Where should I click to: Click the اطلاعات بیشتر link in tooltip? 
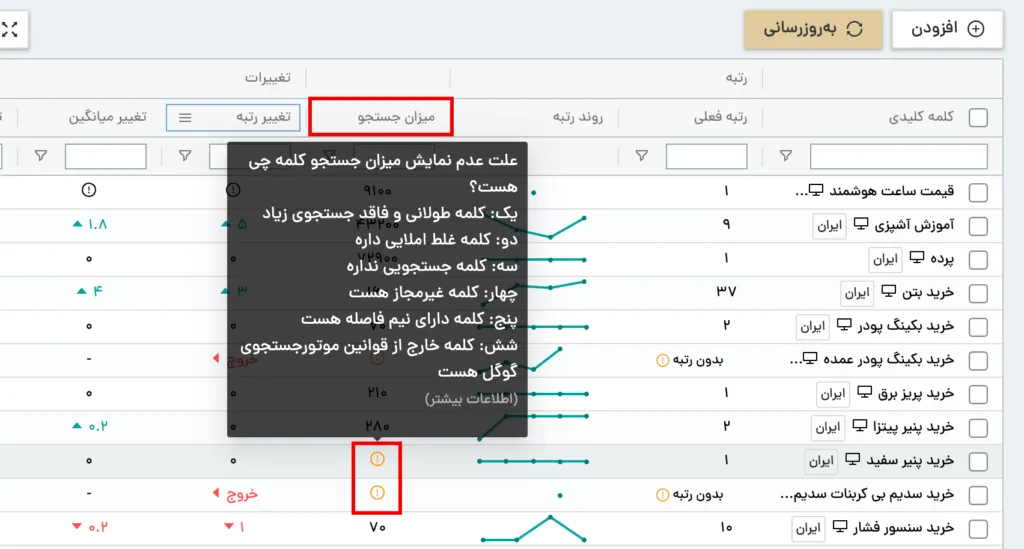pos(471,399)
